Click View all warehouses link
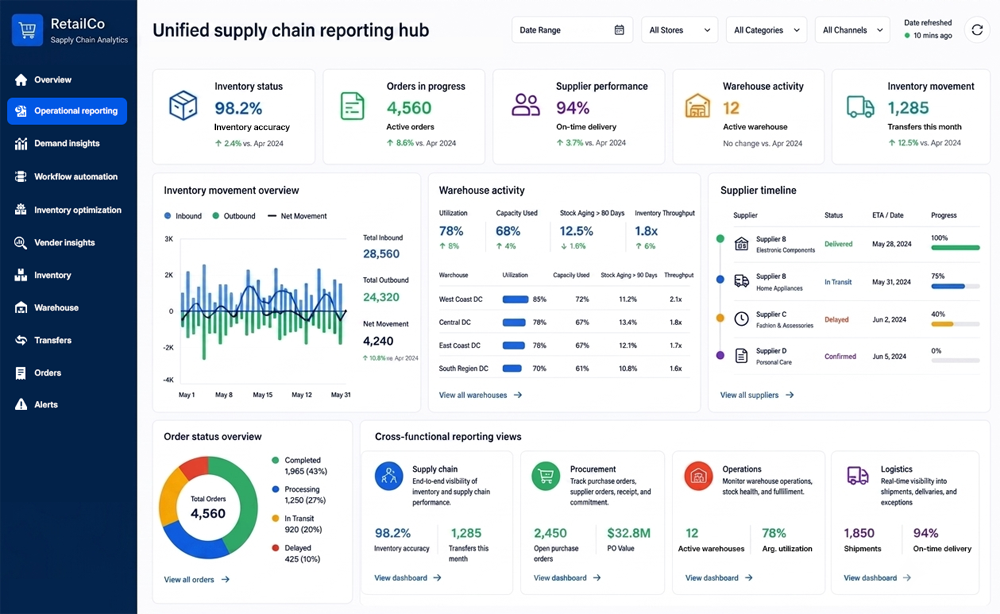The image size is (1000, 614). coord(480,395)
